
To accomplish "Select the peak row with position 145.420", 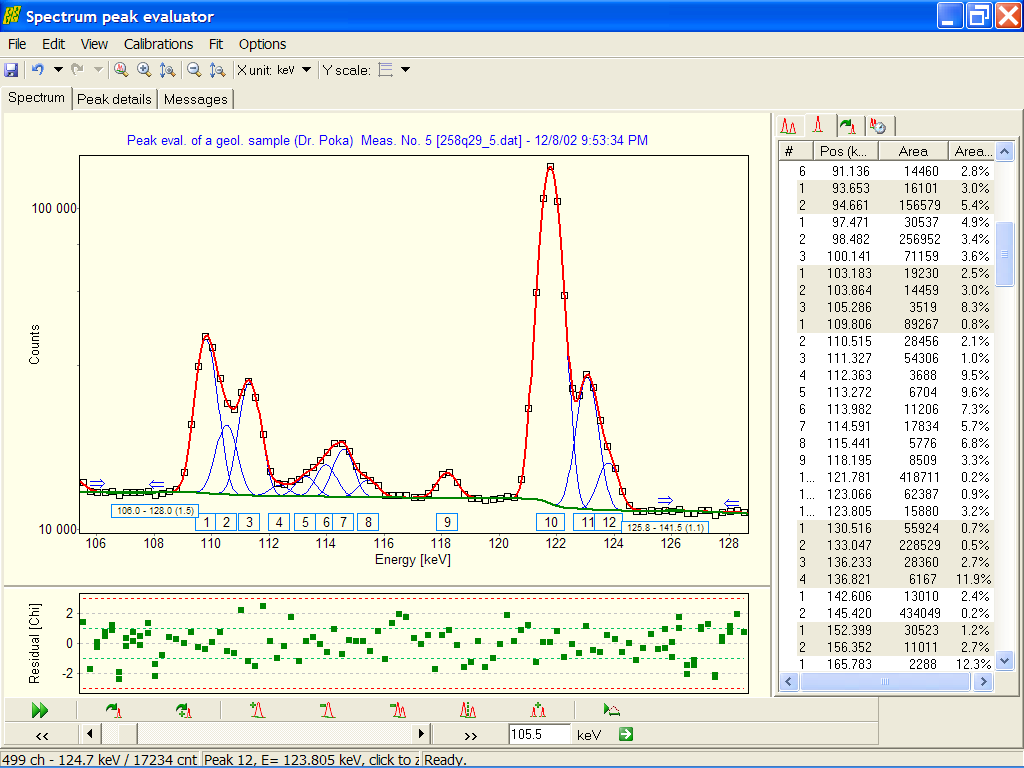I will coord(886,613).
